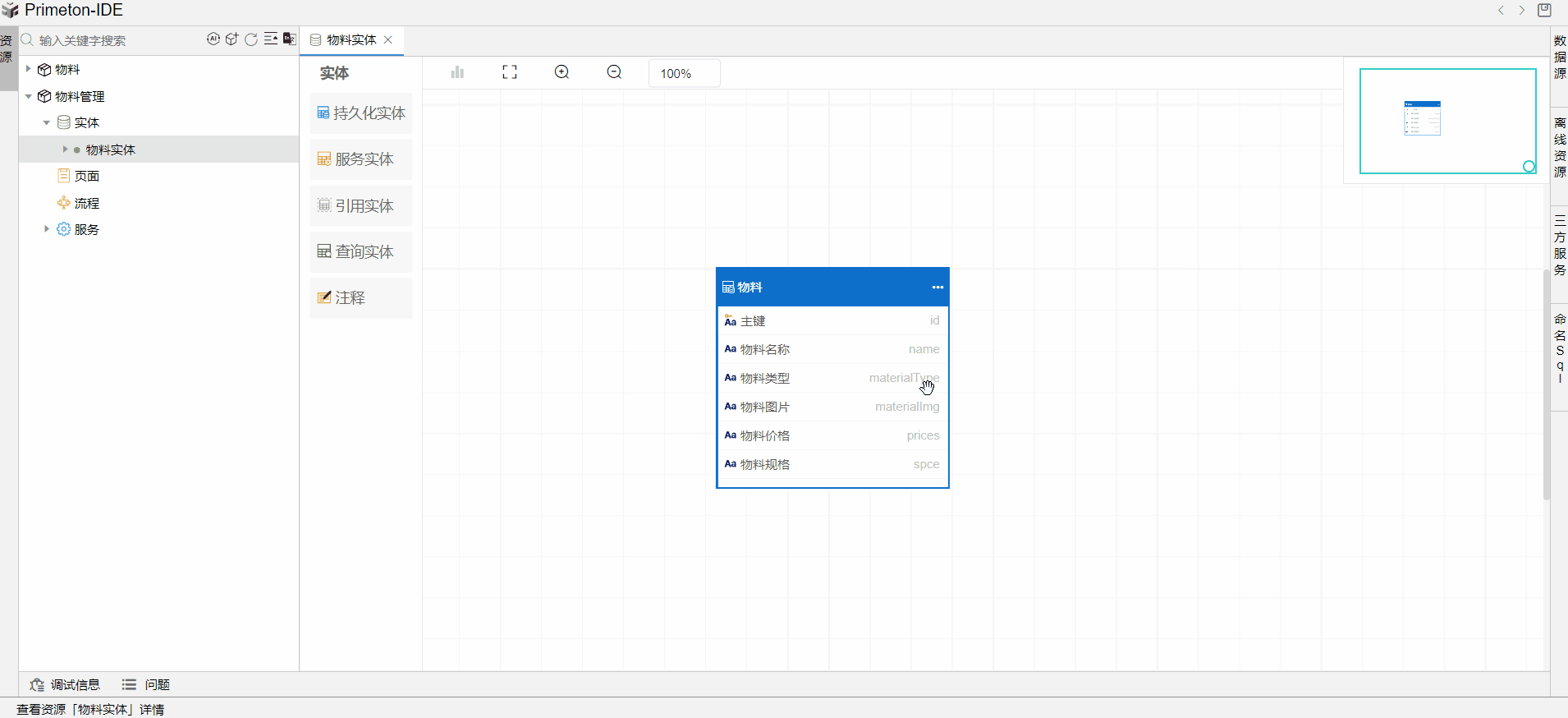Open the 调试信息 bottom panel tab
Screen dimensions: 1568x718
point(66,684)
